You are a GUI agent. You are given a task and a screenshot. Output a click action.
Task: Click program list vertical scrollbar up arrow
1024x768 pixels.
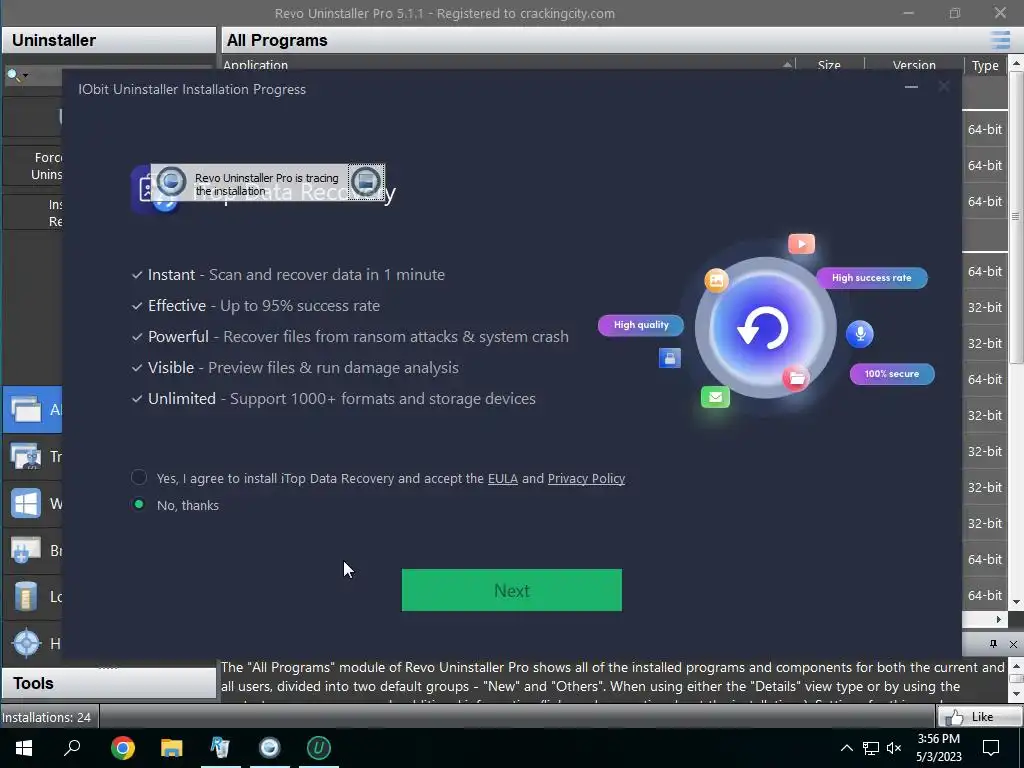click(x=1016, y=64)
